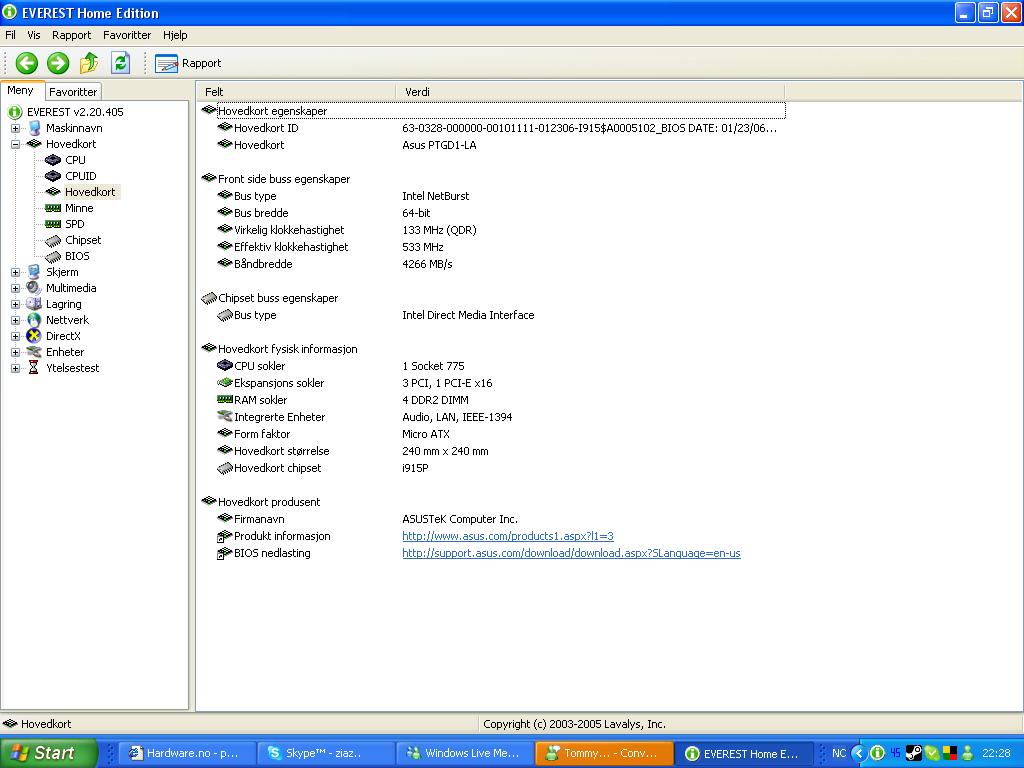Click the EVEREST v2.20.405 root info icon
Image resolution: width=1024 pixels, height=768 pixels.
point(15,112)
